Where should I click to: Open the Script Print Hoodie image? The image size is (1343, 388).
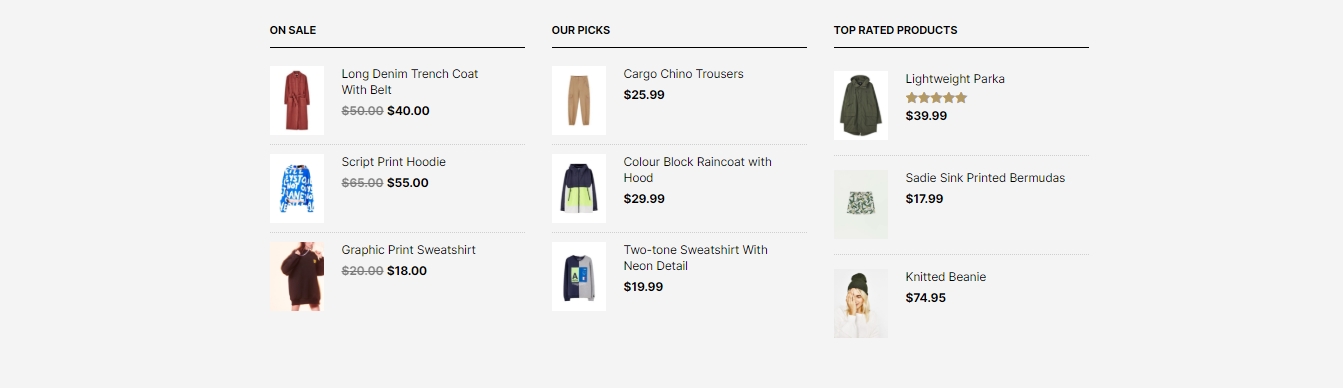297,188
